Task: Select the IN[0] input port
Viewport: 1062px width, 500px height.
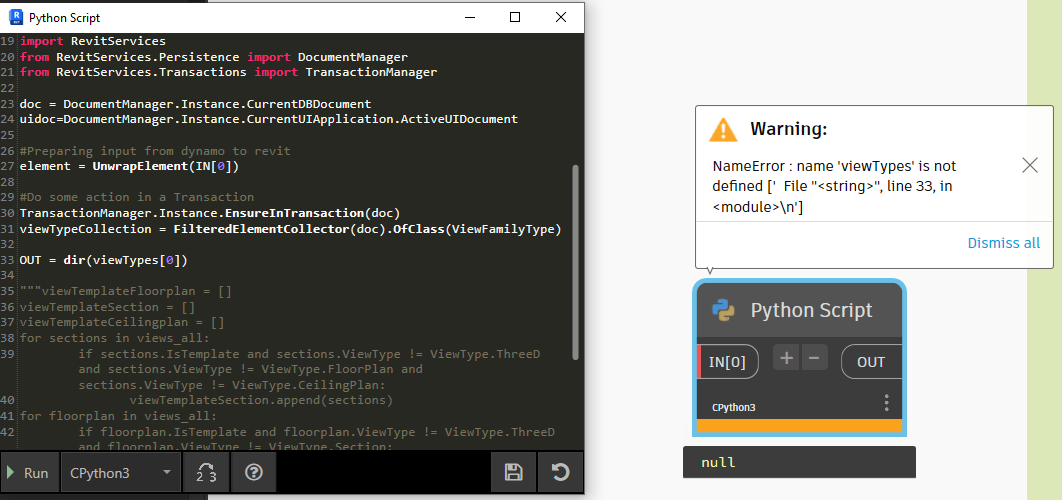Action: click(x=727, y=362)
